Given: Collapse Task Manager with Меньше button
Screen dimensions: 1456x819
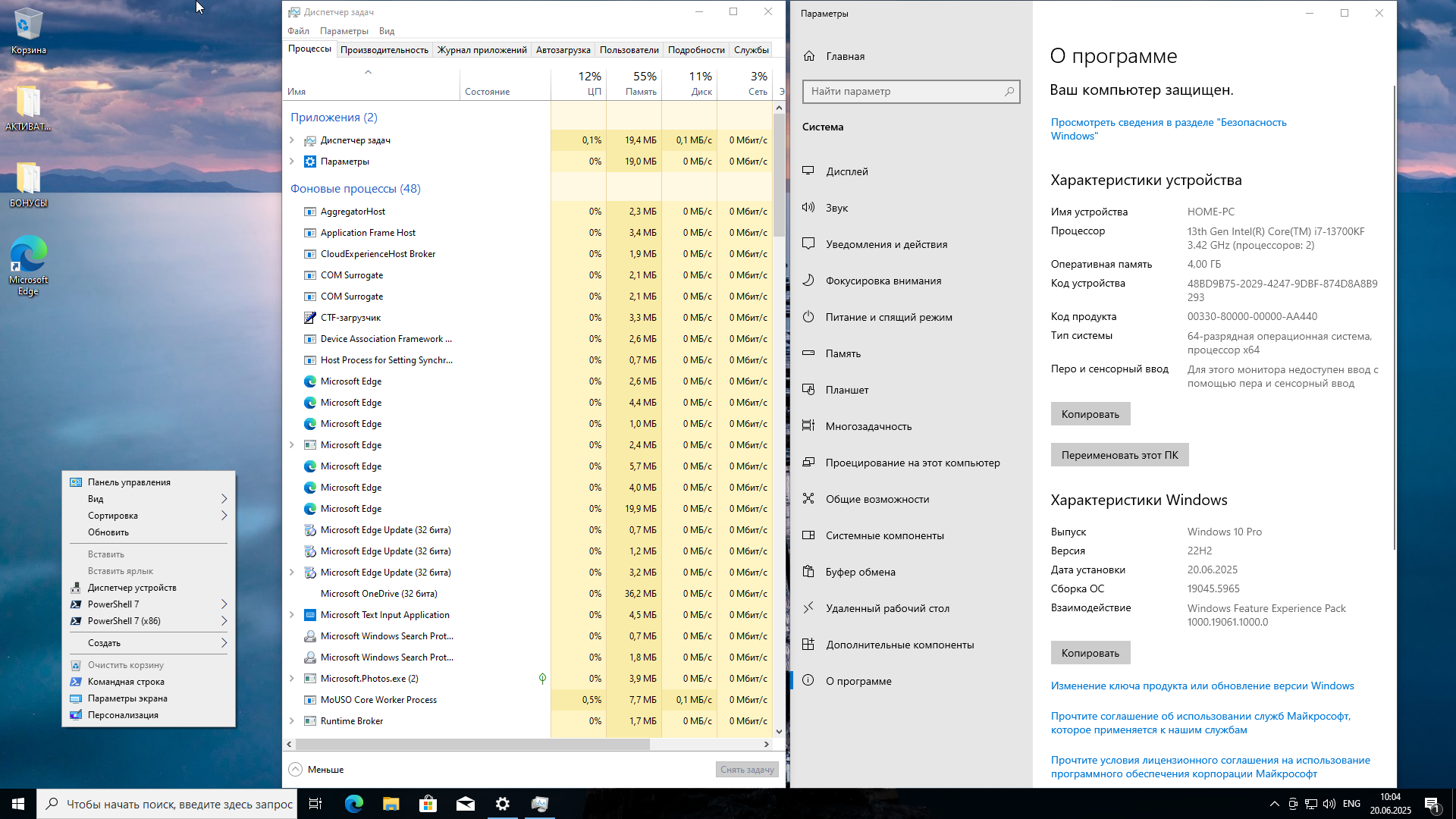Looking at the screenshot, I should pos(317,770).
